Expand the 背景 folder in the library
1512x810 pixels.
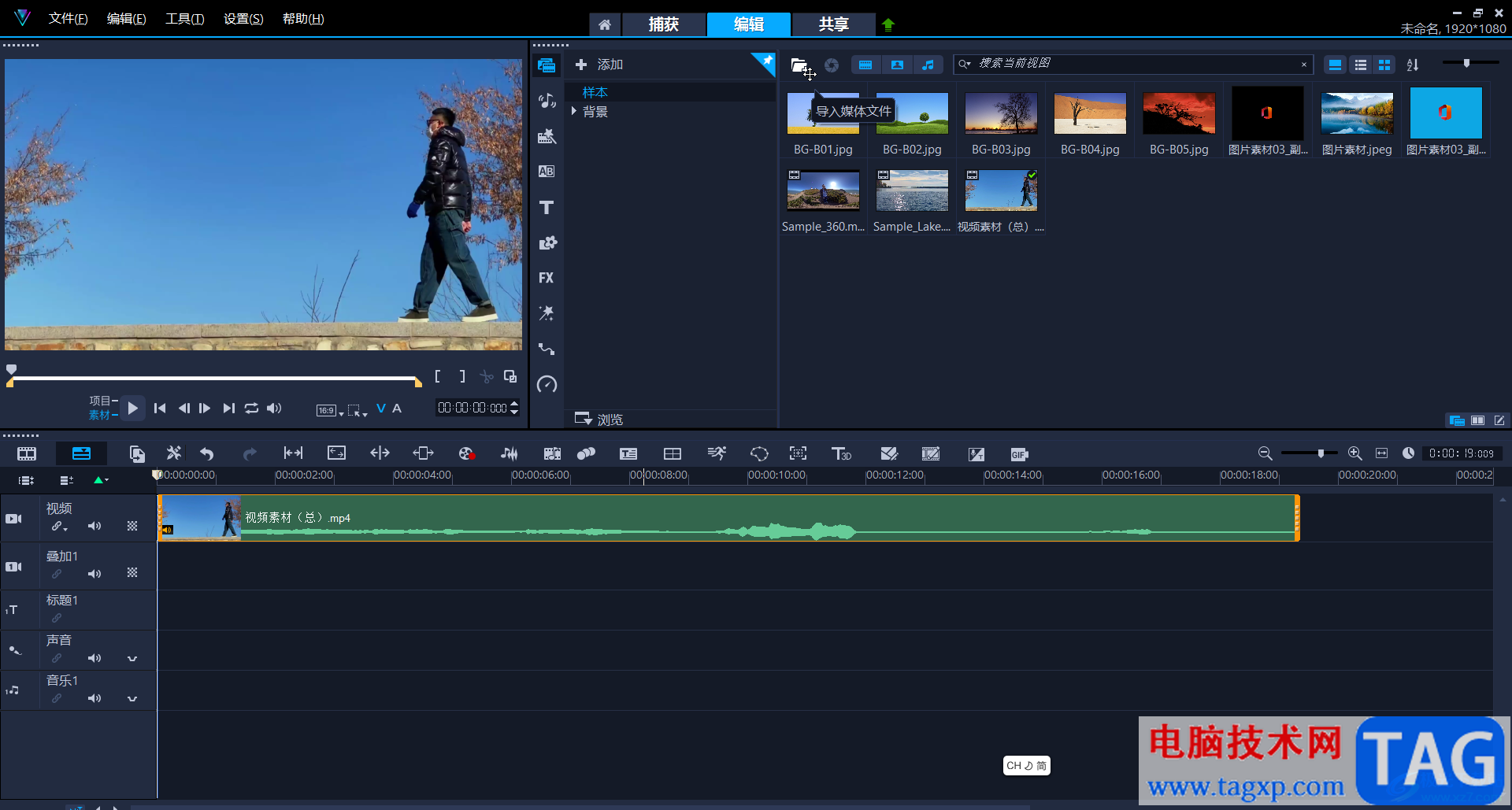pyautogui.click(x=574, y=112)
